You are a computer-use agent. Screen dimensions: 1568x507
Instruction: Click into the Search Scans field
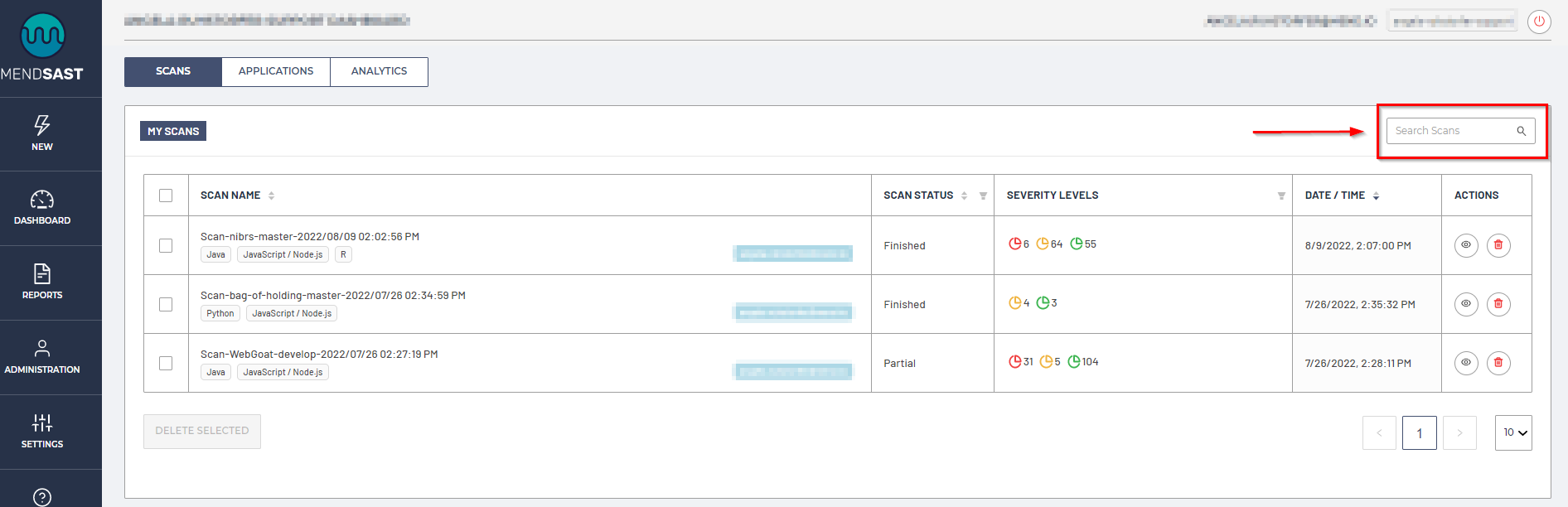pyautogui.click(x=1450, y=131)
